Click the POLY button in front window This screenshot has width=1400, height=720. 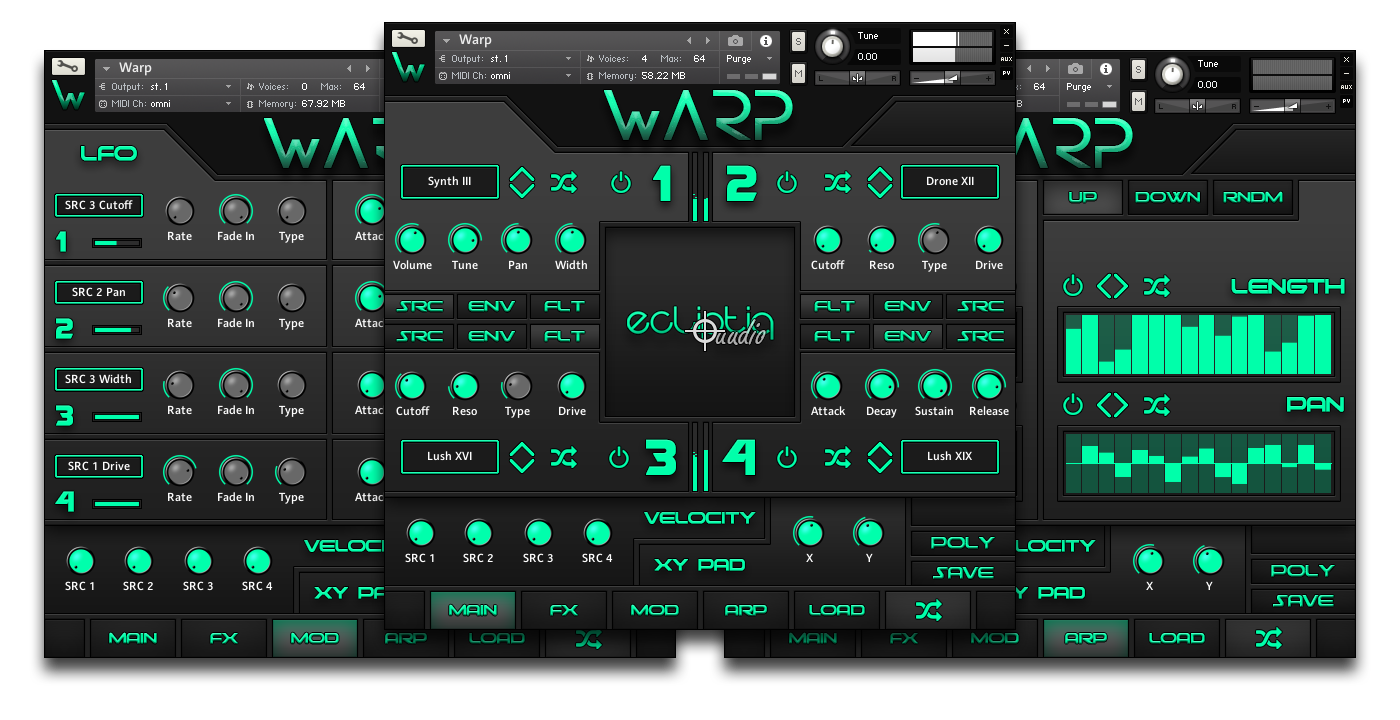click(962, 543)
